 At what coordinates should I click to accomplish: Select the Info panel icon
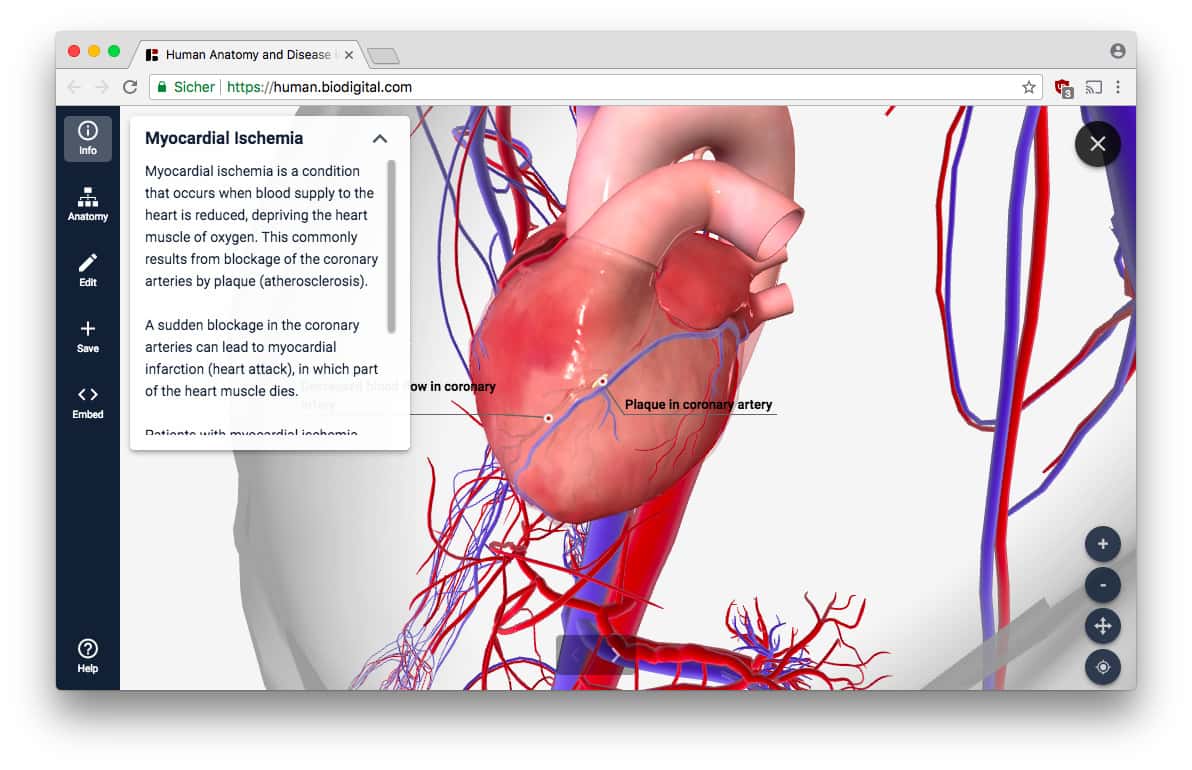pyautogui.click(x=87, y=138)
